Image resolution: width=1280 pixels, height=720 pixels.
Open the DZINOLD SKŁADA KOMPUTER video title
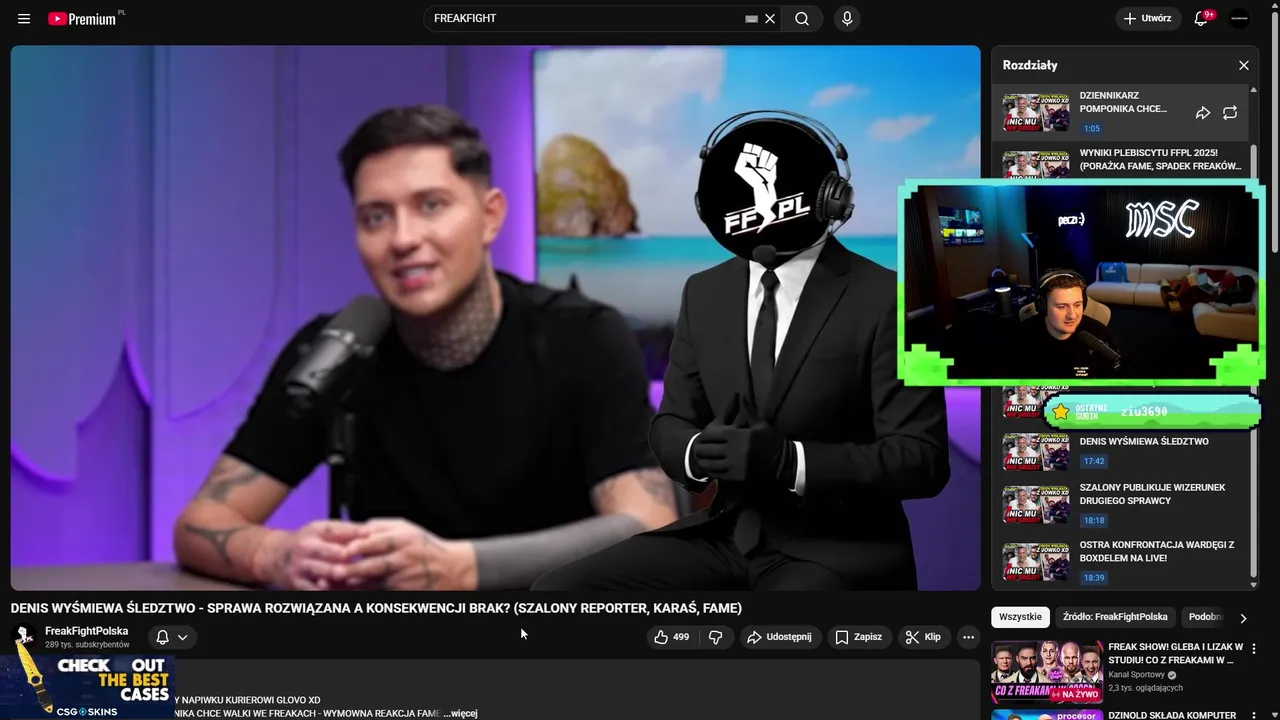point(1172,715)
